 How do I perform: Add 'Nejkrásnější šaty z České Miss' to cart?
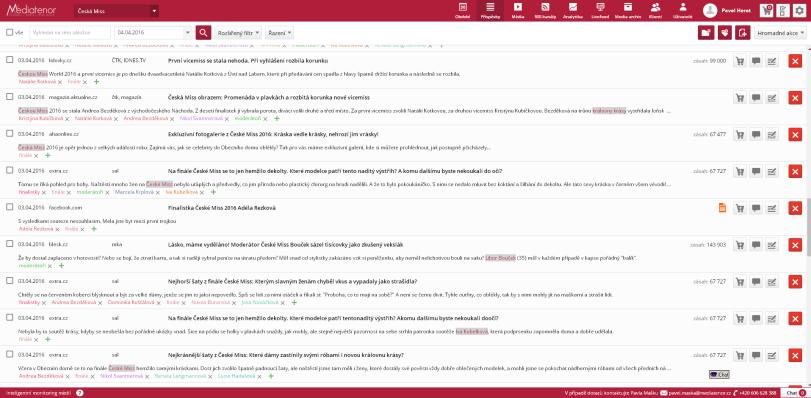click(x=740, y=355)
